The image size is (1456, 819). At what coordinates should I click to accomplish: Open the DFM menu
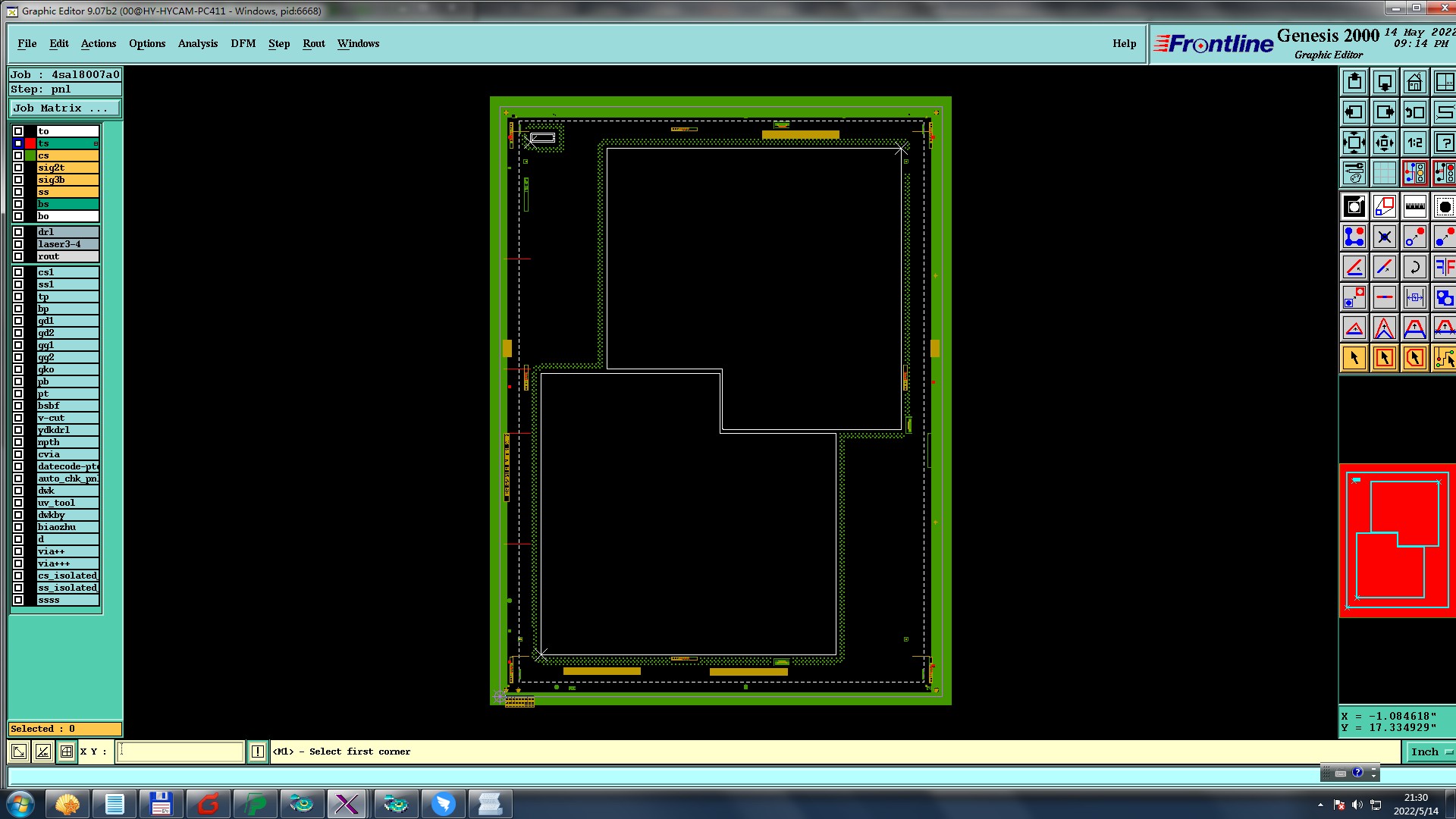click(x=243, y=43)
